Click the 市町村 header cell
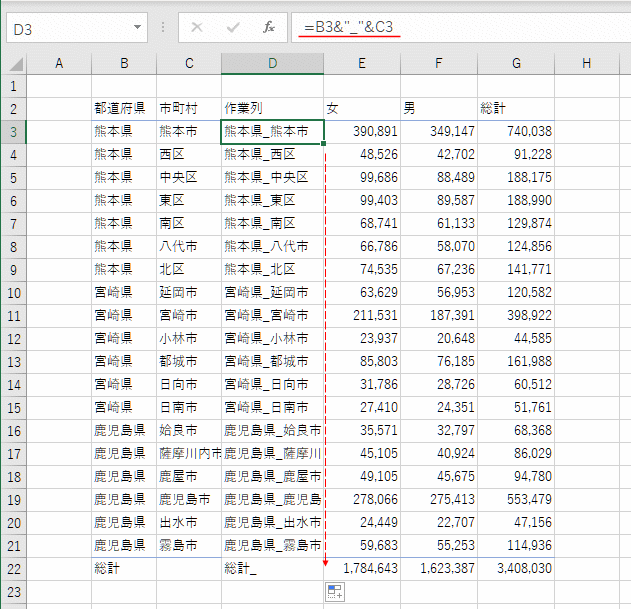This screenshot has width=631, height=609. (189, 109)
